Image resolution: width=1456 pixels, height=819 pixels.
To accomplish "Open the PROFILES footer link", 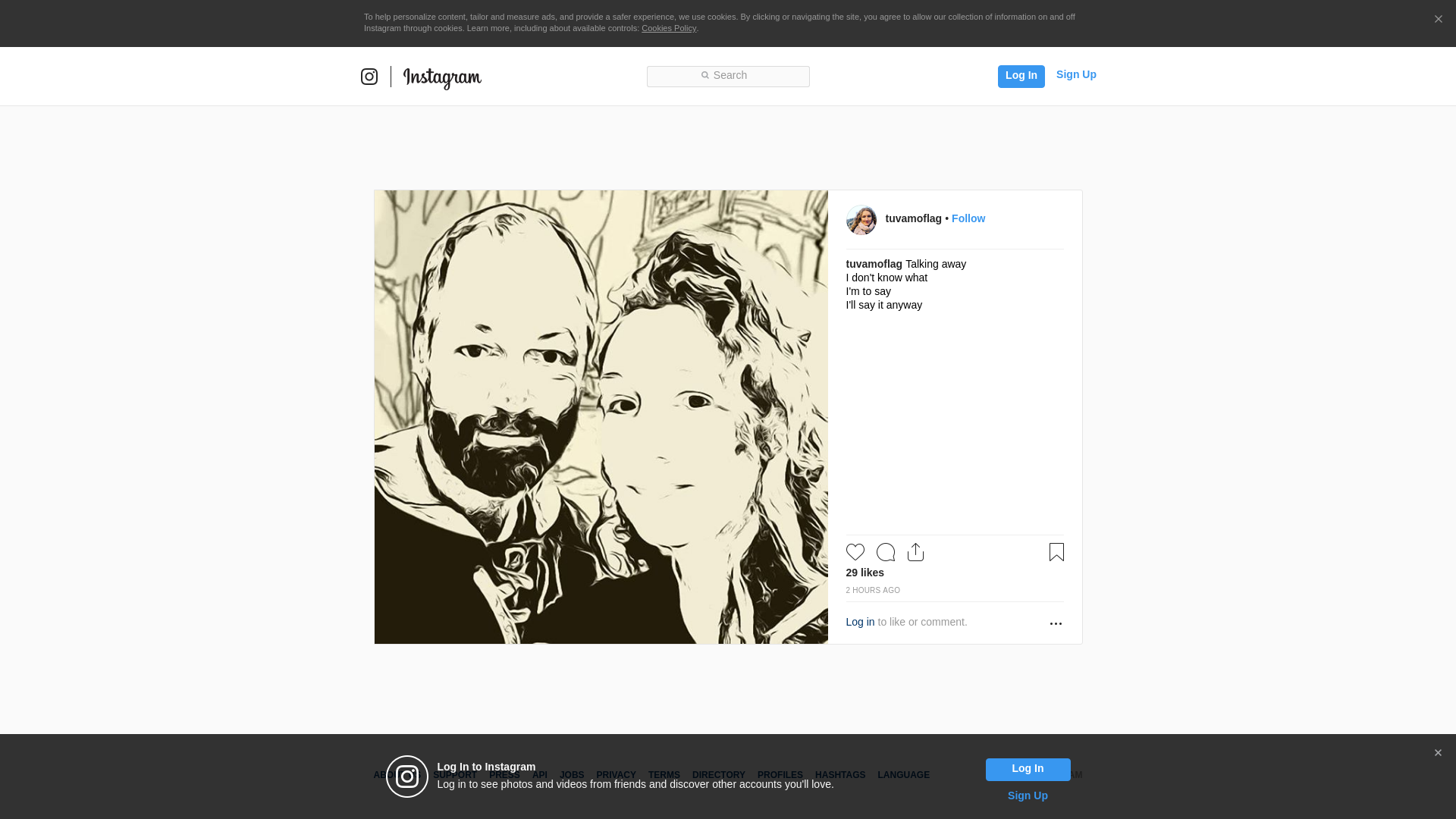I will click(780, 775).
